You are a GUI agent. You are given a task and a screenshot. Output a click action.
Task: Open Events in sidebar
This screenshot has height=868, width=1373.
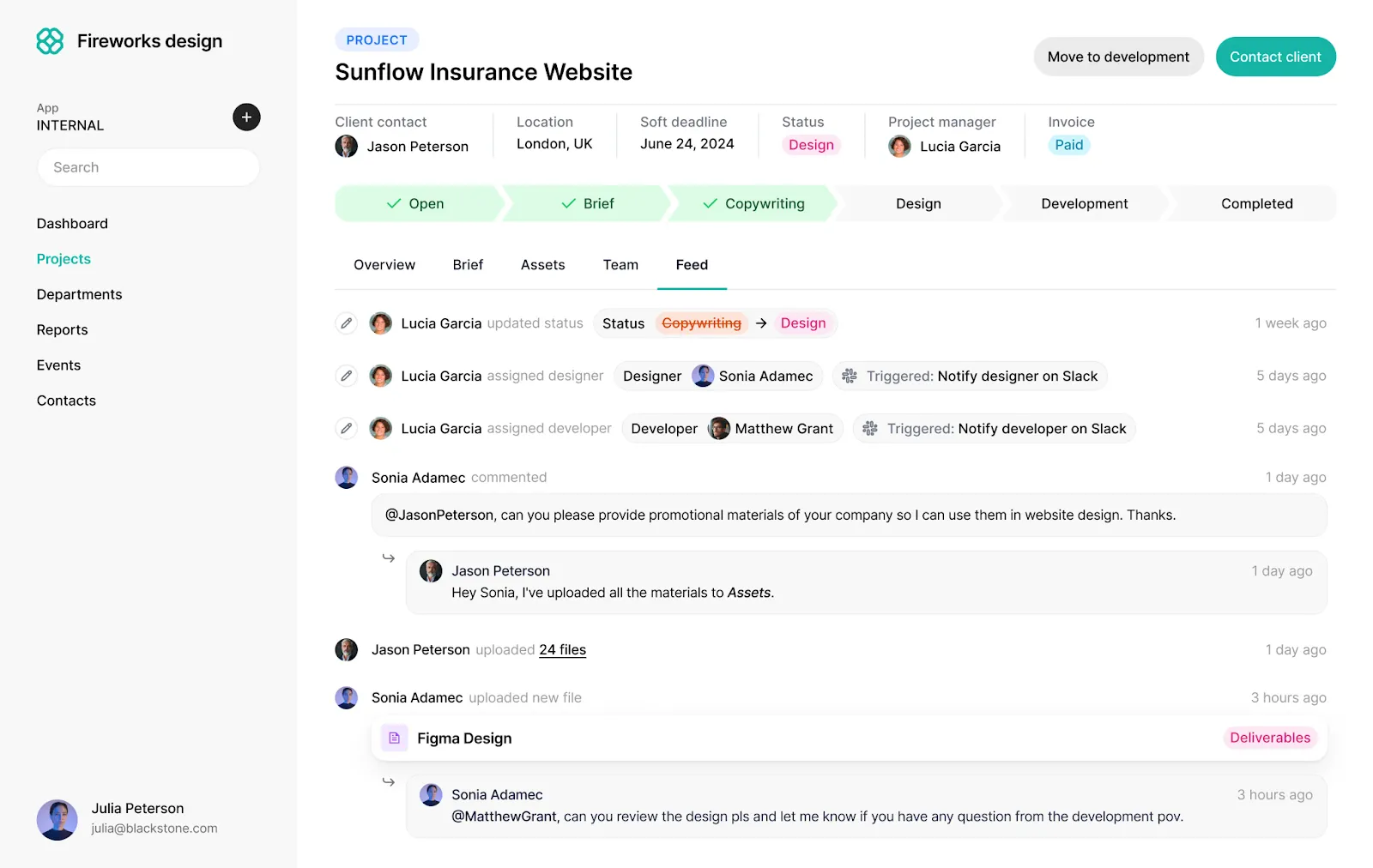(x=58, y=365)
